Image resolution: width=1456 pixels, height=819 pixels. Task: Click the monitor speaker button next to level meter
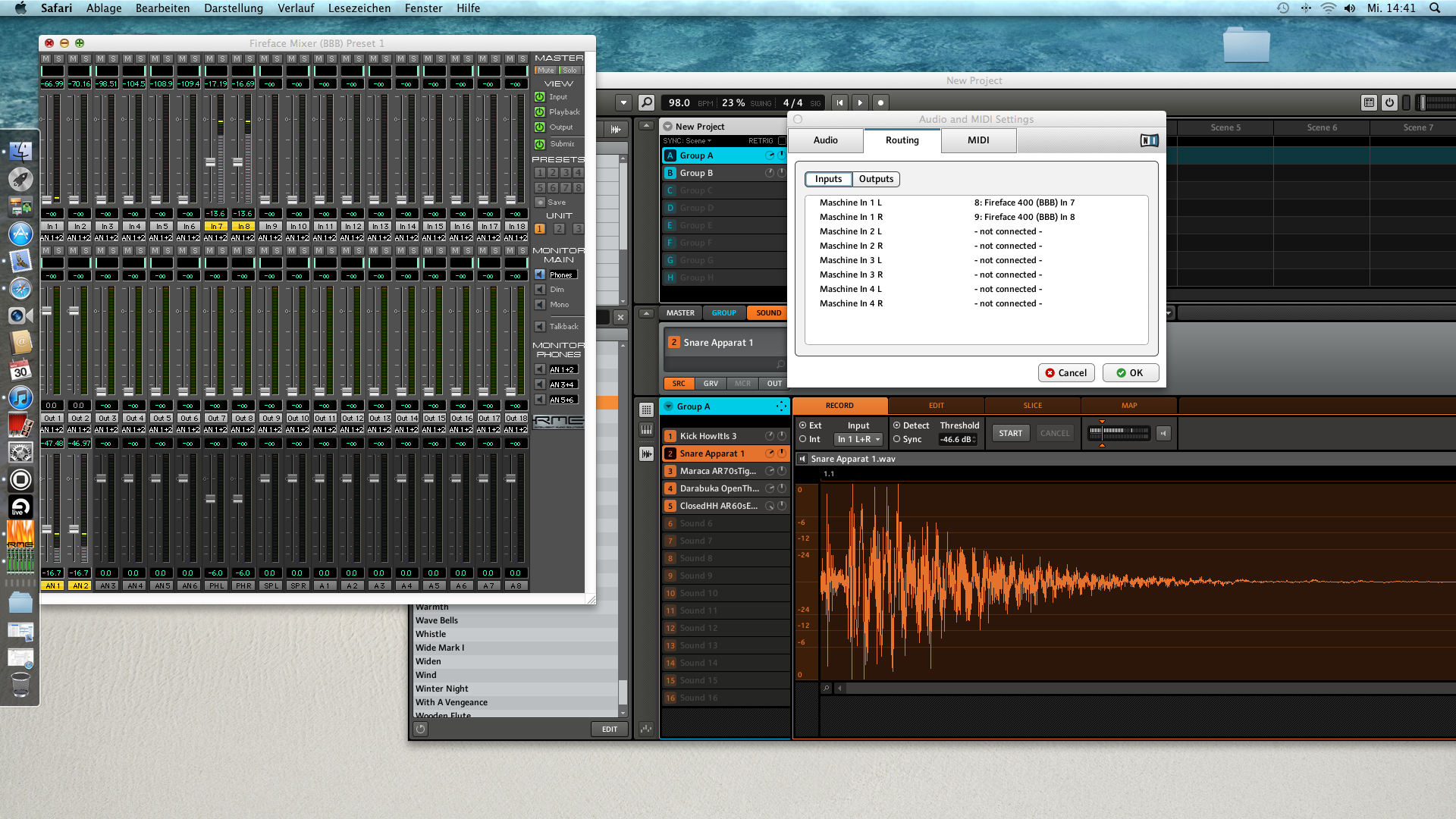tap(1163, 433)
